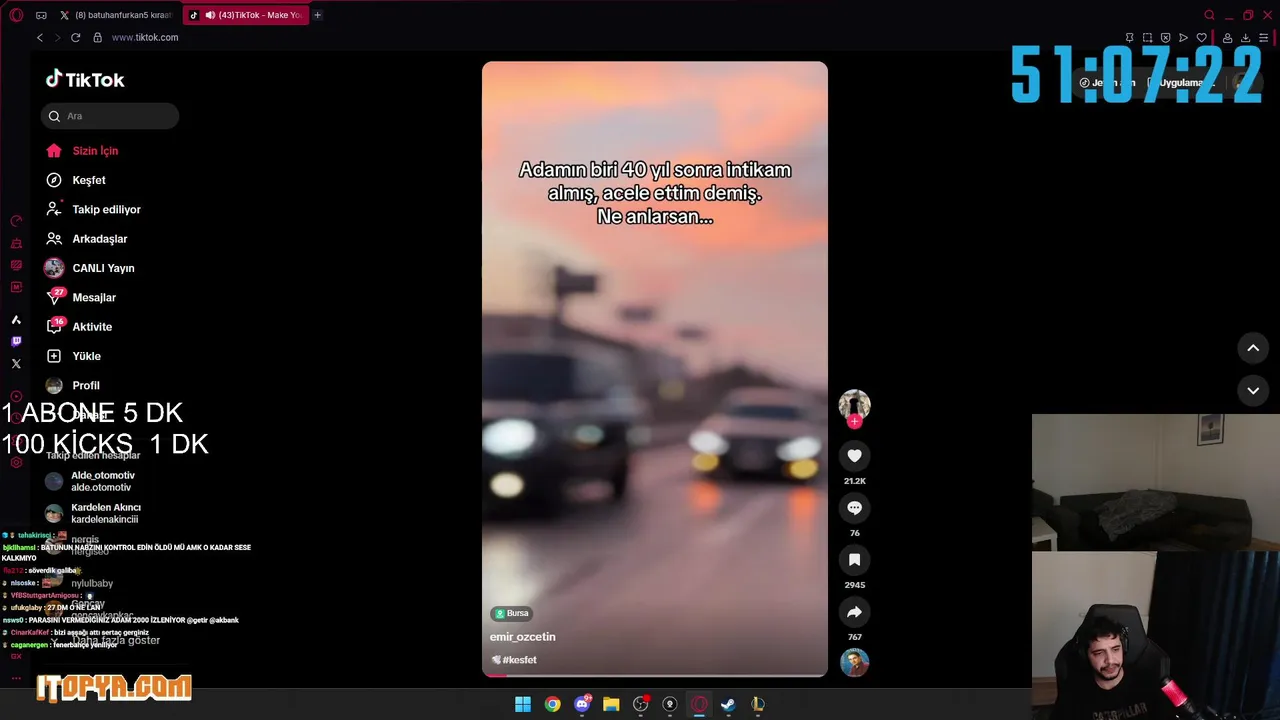Click the TikTok logo

coord(85,79)
